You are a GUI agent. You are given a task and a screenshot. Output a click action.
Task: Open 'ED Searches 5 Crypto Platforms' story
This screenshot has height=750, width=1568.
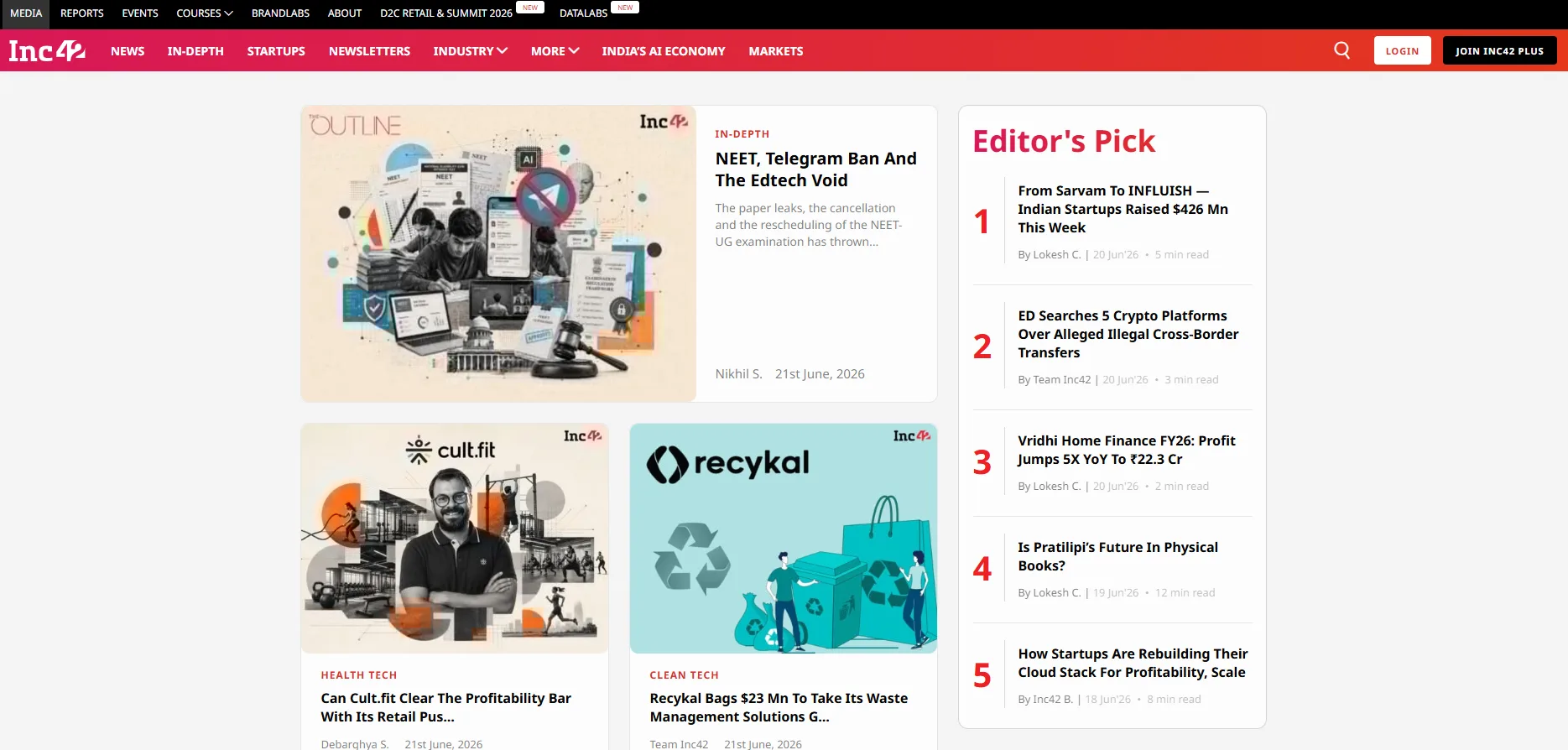[x=1128, y=334]
